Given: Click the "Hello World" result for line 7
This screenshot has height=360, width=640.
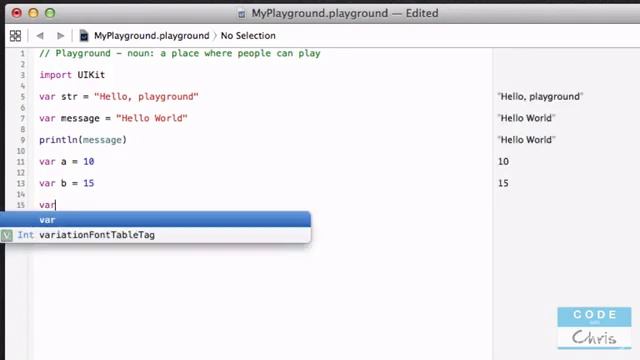Looking at the screenshot, I should tap(527, 118).
